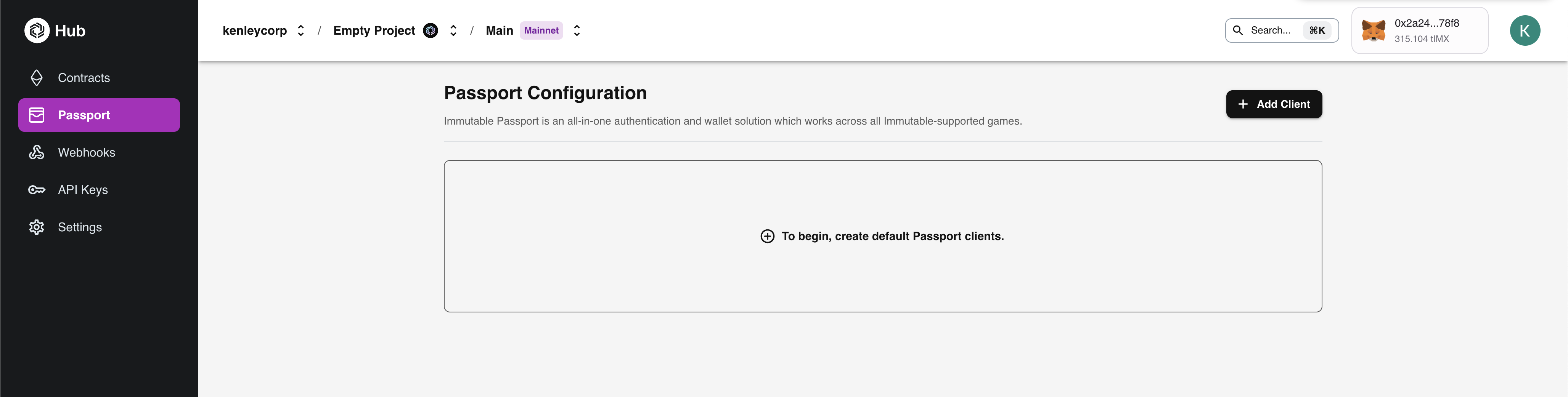Click the Webhooks icon in sidebar

37,153
